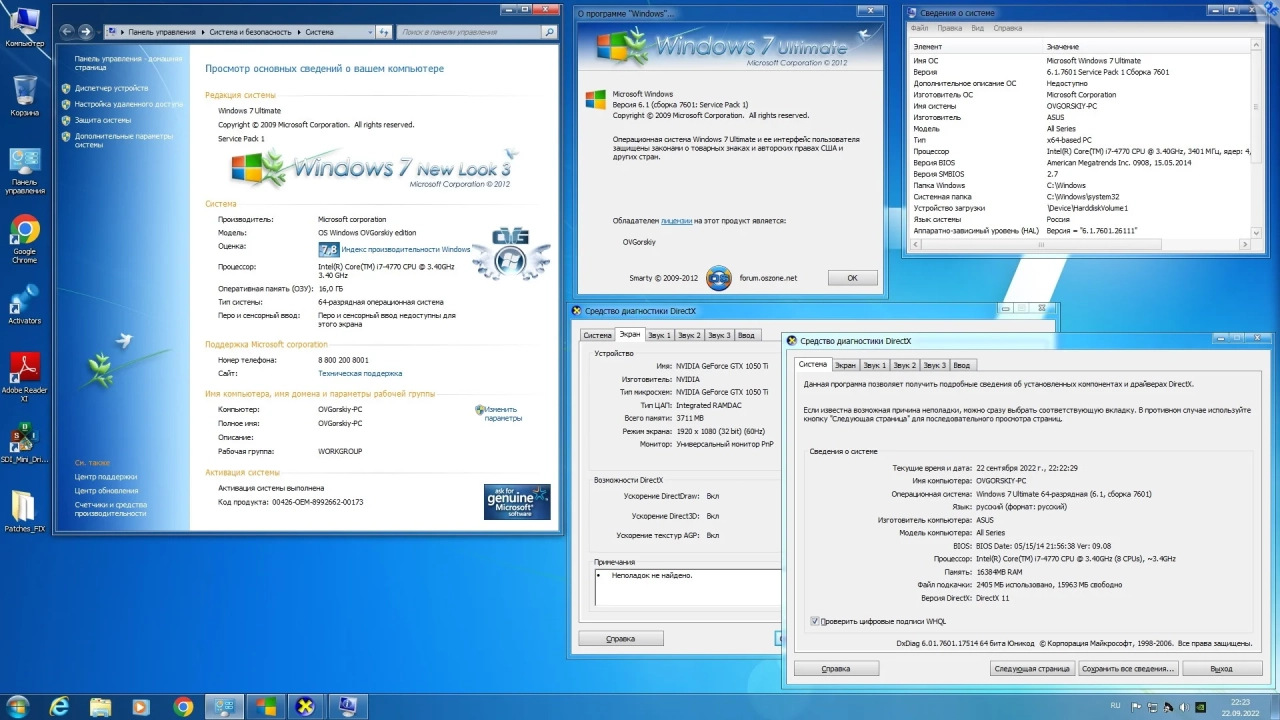Viewport: 1280px width, 720px height.
Task: Click Выход button in DirectX diagnostic
Action: (1221, 668)
